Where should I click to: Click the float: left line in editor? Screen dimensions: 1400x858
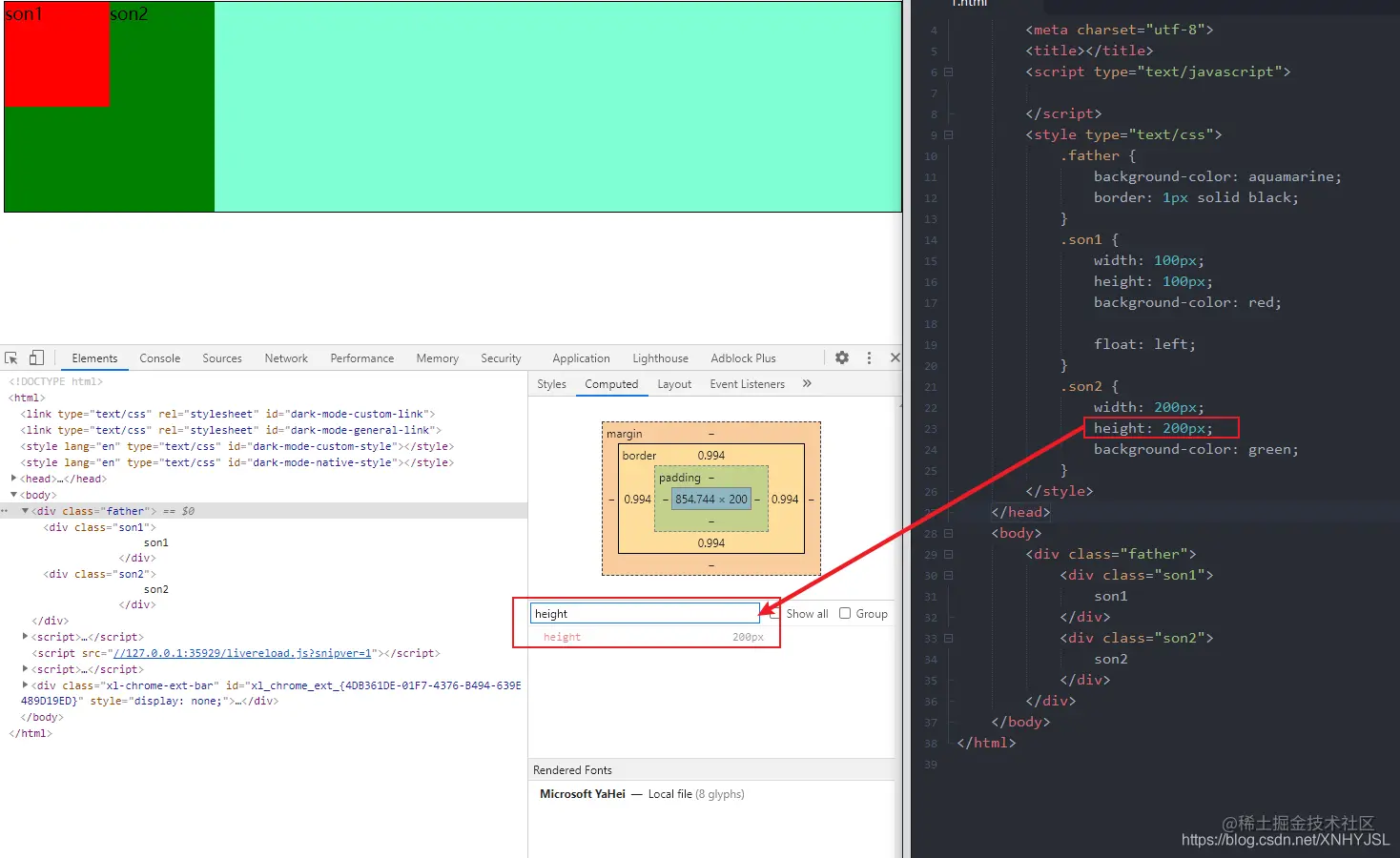coord(1144,344)
